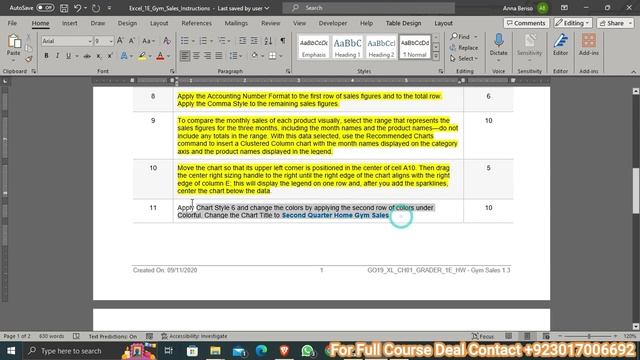
Task: Toggle Subscript formatting
Action: pyautogui.click(x=99, y=56)
